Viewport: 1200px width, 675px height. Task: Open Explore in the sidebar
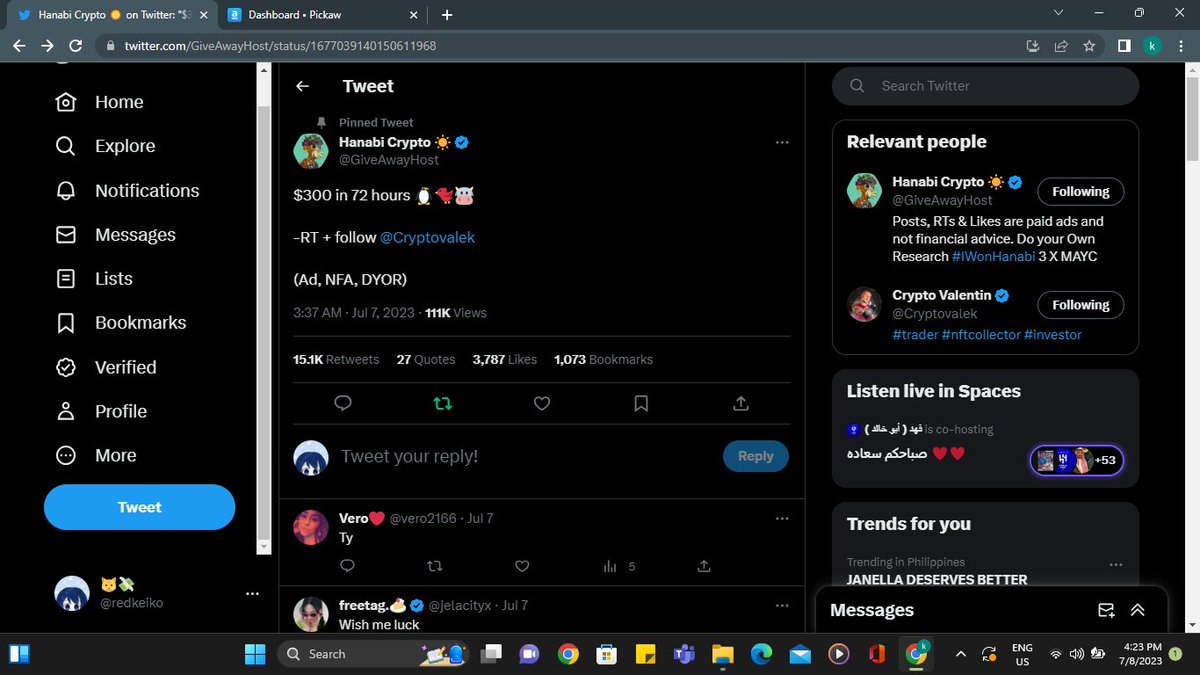pos(105,146)
